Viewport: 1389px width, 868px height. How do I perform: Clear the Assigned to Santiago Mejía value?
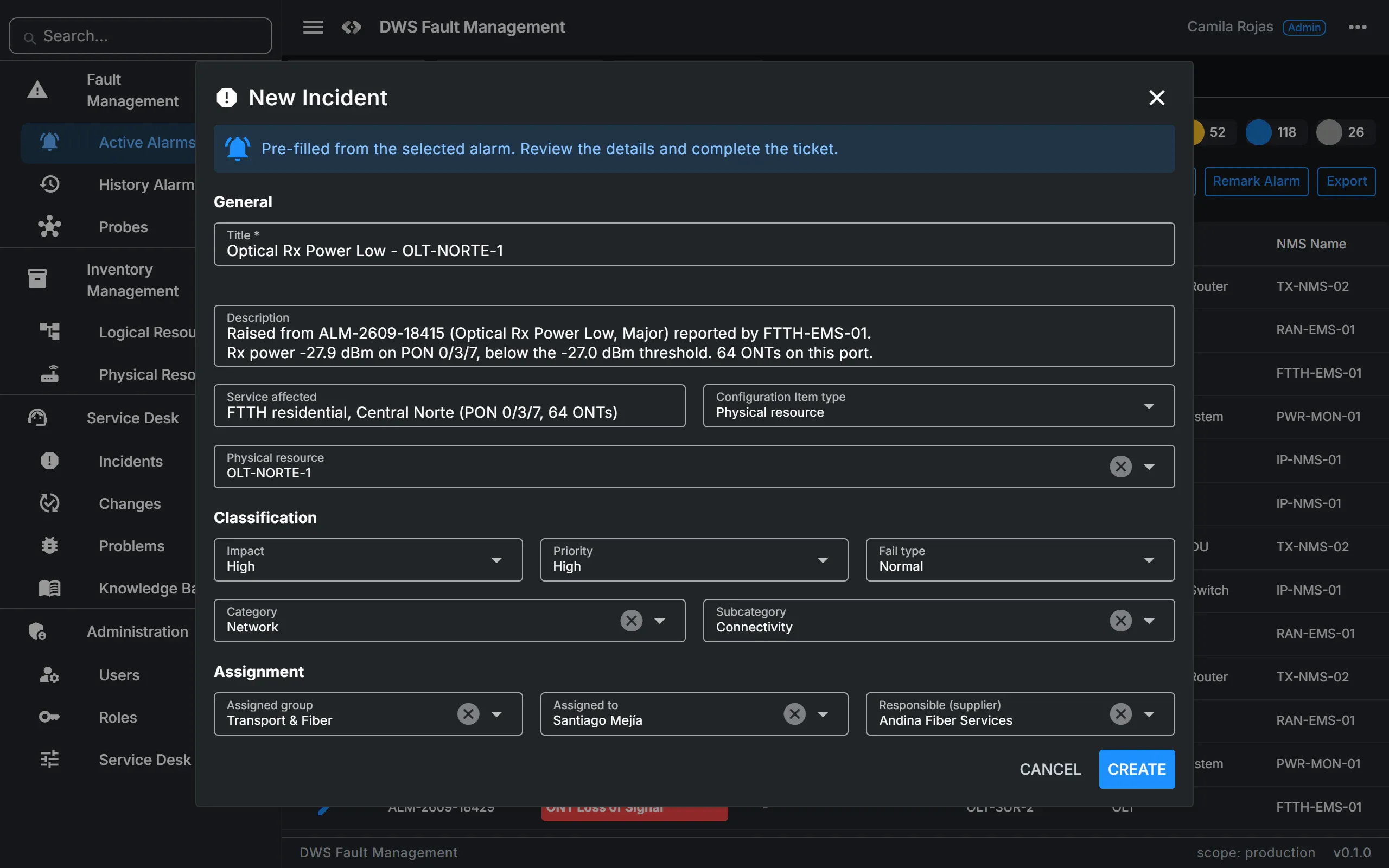[x=794, y=714]
